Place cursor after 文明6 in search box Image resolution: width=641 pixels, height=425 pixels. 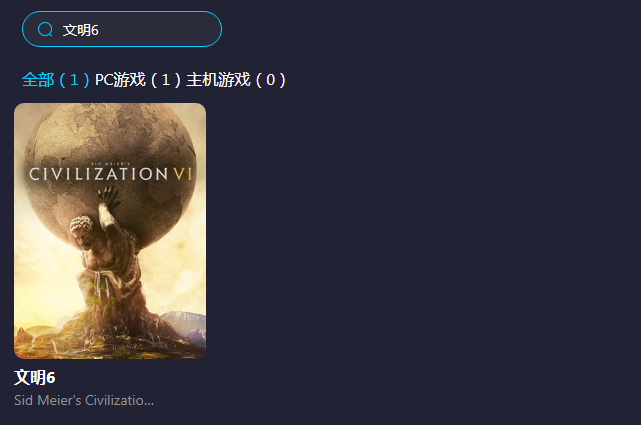(100, 30)
